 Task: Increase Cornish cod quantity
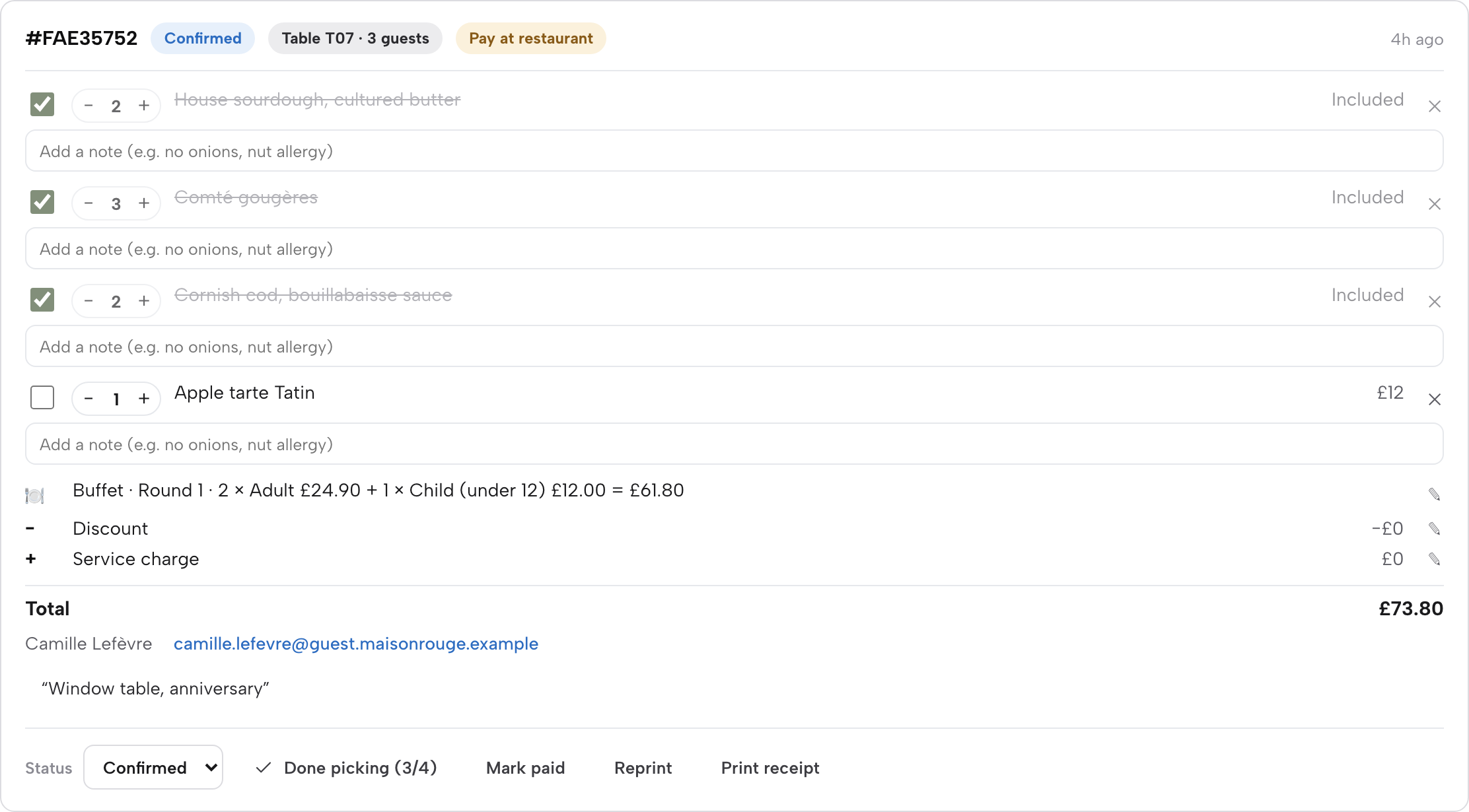coord(144,301)
